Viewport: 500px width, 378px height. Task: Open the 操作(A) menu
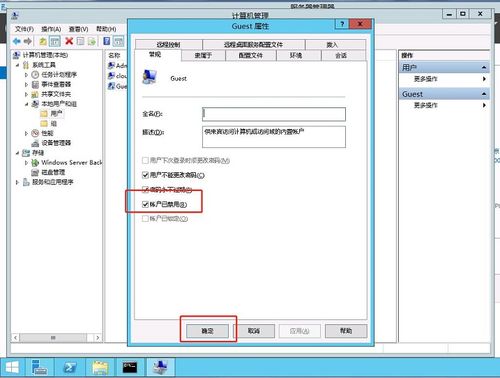[x=51, y=29]
